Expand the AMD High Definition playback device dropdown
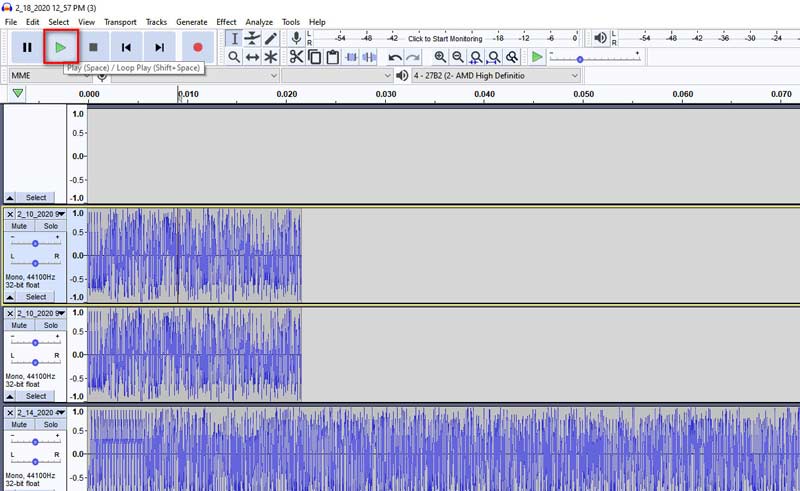Viewport: 800px width, 491px height. click(495, 76)
